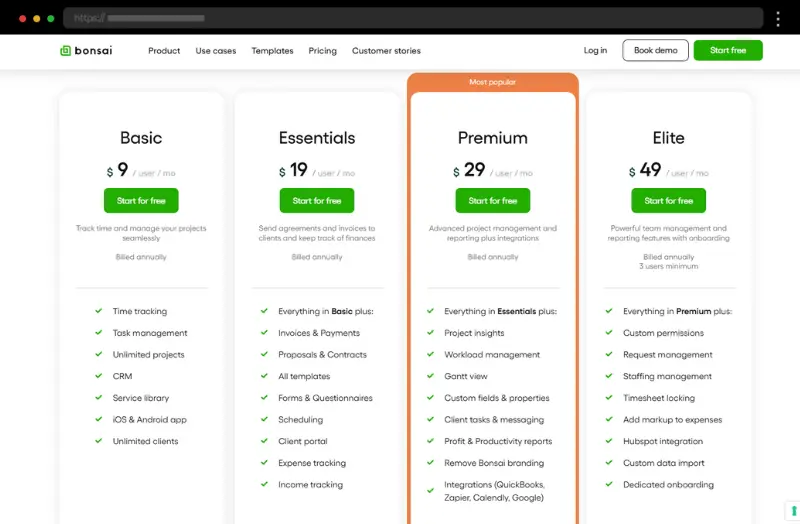Open the Product menu
Viewport: 800px width, 524px height.
click(x=164, y=51)
